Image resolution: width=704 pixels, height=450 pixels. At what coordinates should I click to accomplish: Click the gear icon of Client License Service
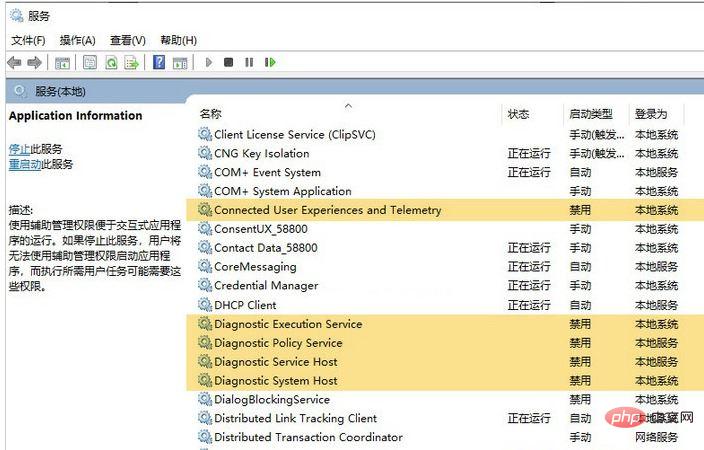coord(205,134)
